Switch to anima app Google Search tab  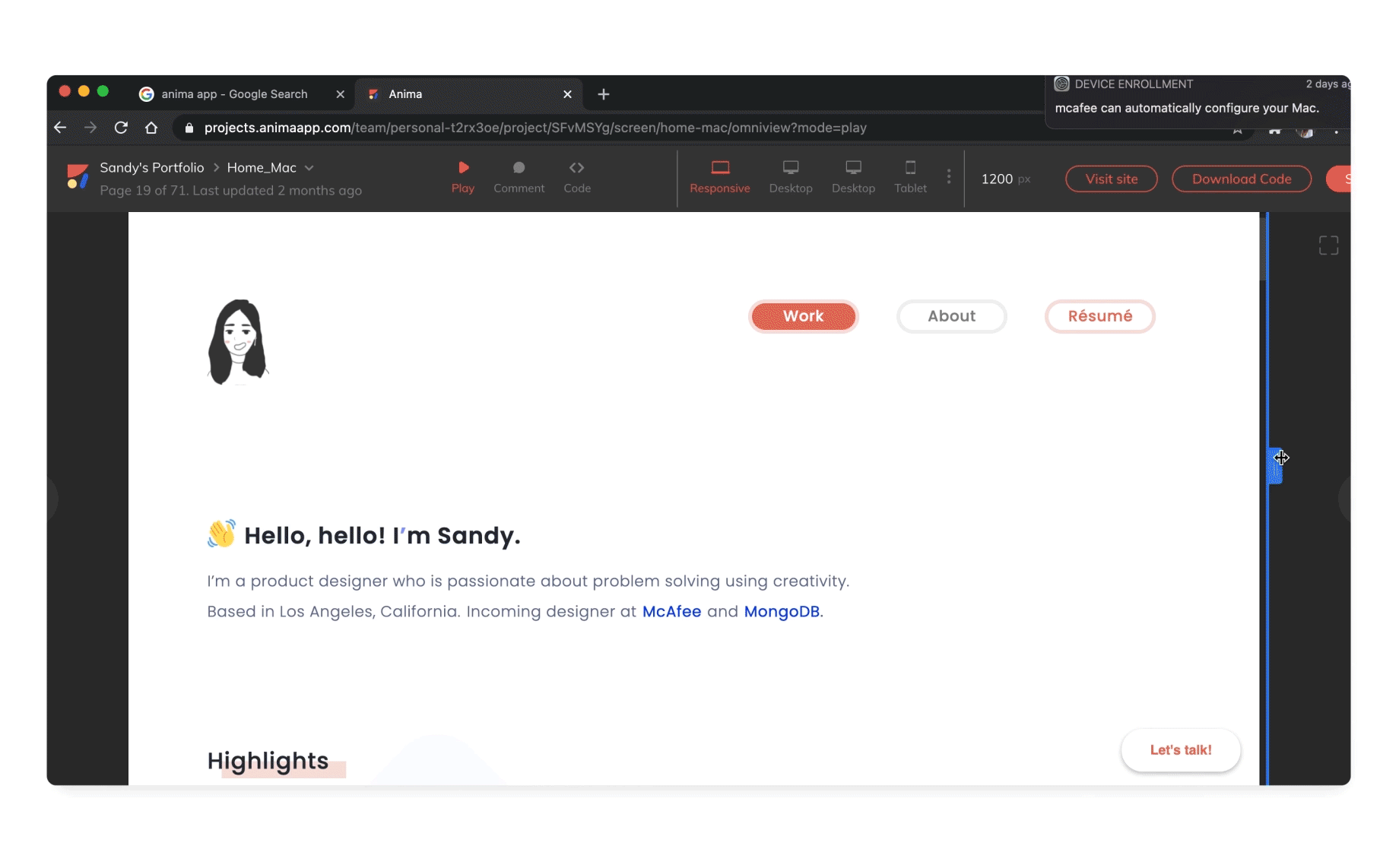tap(234, 94)
